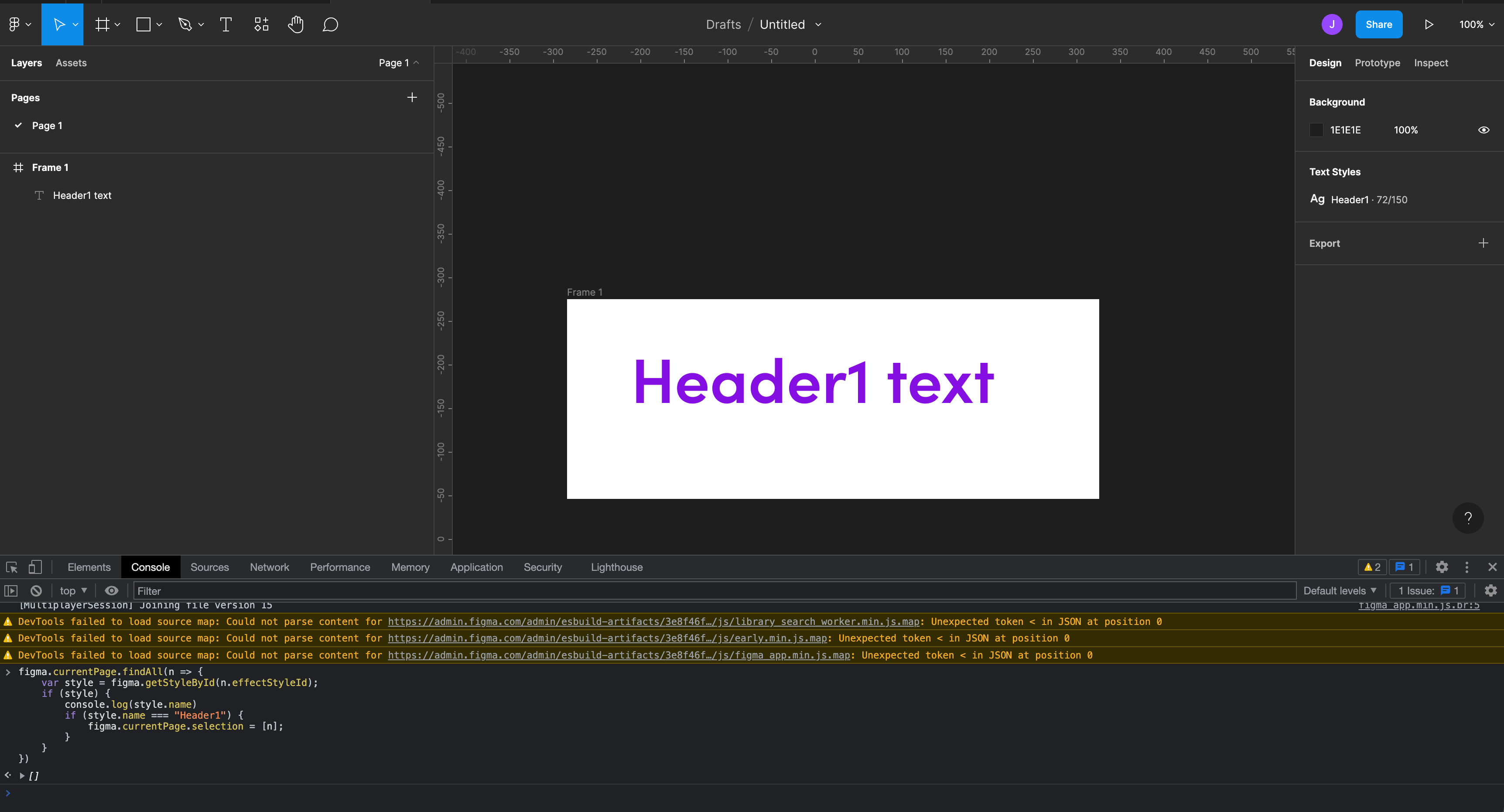The image size is (1504, 812).
Task: Open DevTools settings gear in tab bar
Action: pos(1442,567)
